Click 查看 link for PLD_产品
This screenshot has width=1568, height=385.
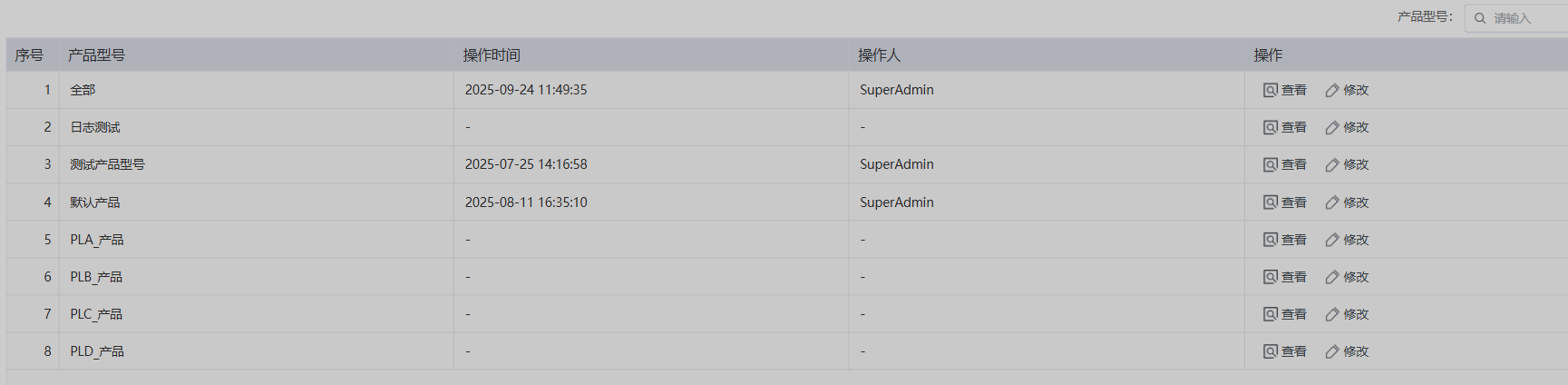click(x=1293, y=351)
